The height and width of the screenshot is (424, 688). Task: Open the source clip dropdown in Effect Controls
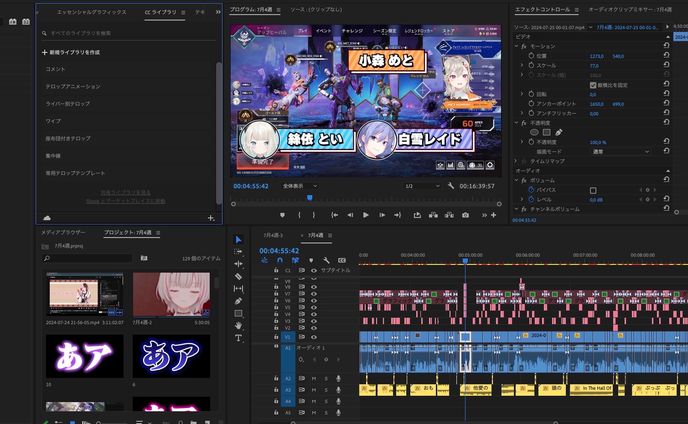pyautogui.click(x=591, y=27)
